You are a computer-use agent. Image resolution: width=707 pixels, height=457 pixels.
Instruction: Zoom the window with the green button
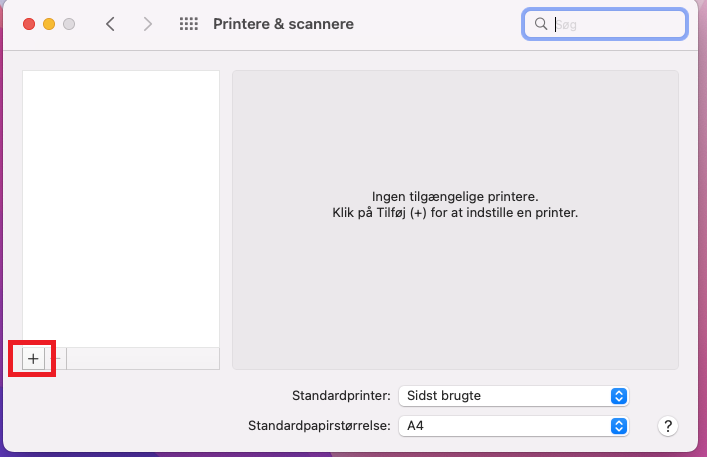click(x=68, y=24)
